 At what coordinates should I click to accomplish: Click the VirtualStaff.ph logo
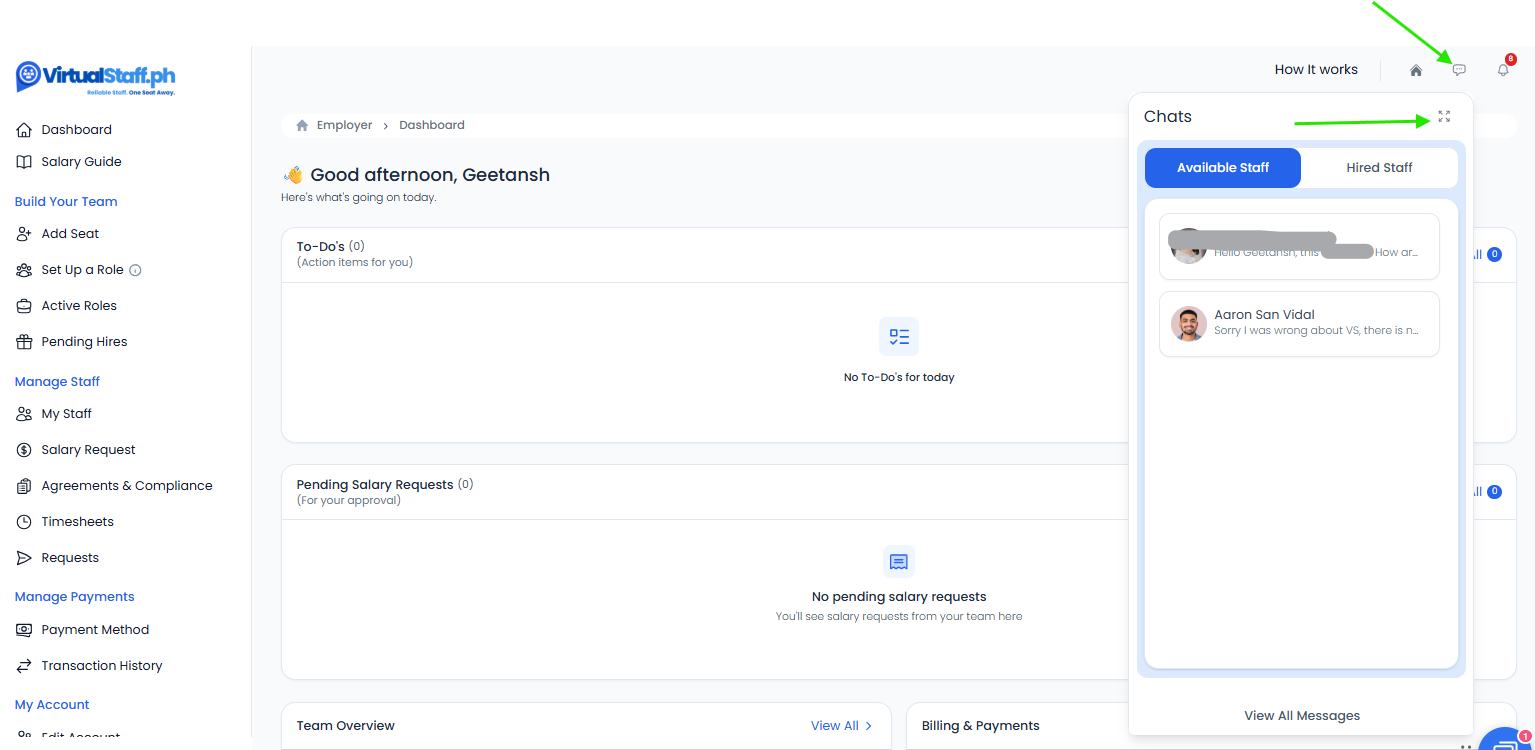pyautogui.click(x=96, y=77)
